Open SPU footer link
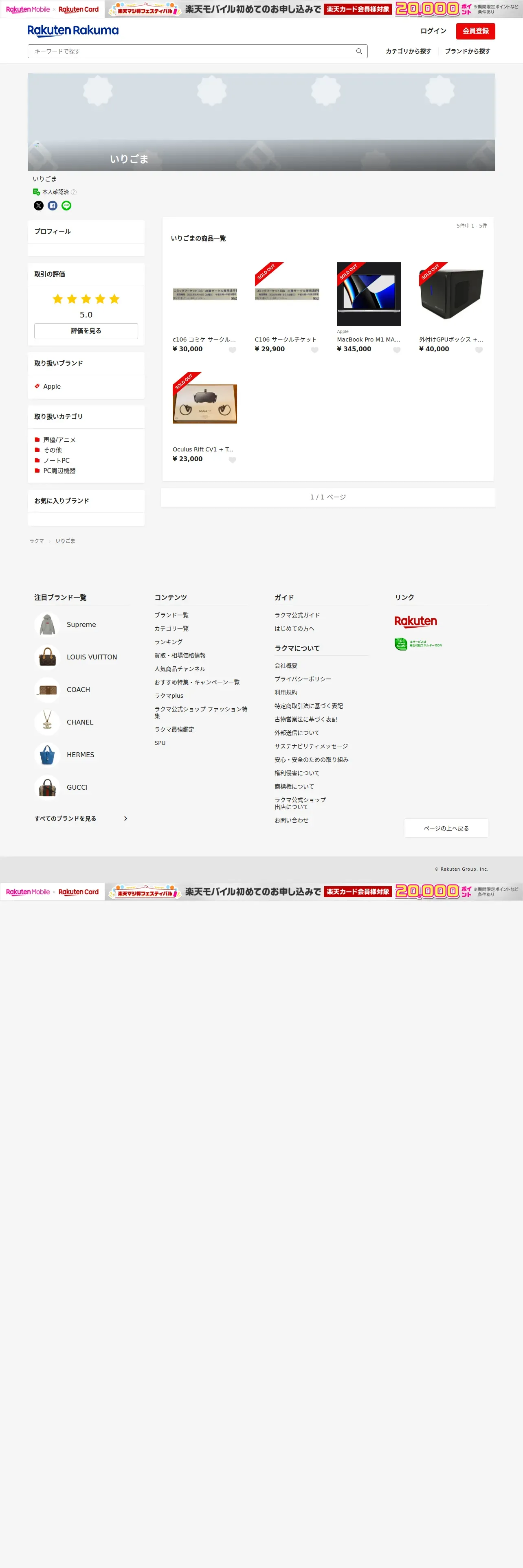 point(160,743)
